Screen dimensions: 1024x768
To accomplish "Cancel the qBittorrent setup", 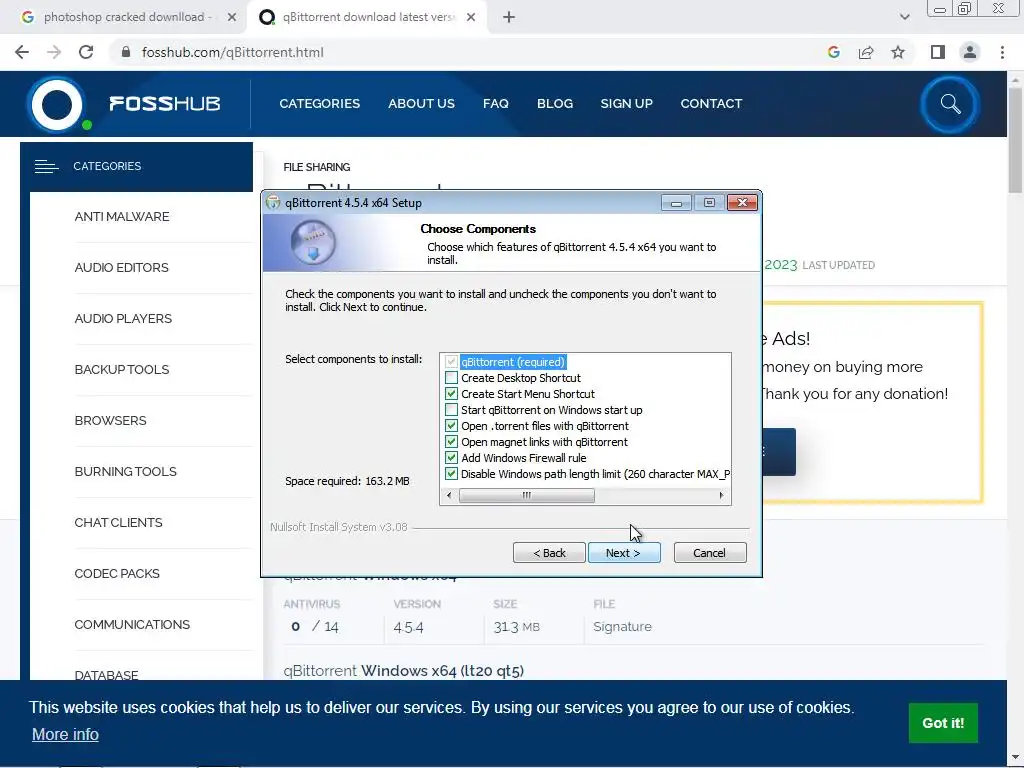I will (x=710, y=552).
